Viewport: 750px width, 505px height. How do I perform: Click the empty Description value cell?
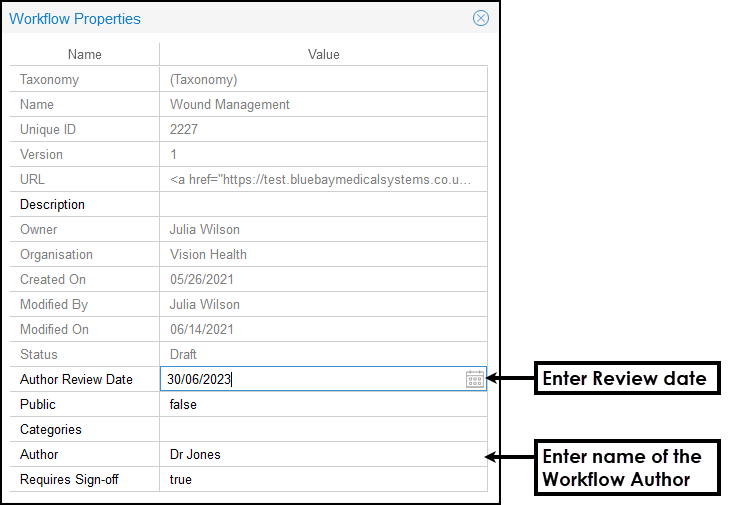pyautogui.click(x=322, y=204)
